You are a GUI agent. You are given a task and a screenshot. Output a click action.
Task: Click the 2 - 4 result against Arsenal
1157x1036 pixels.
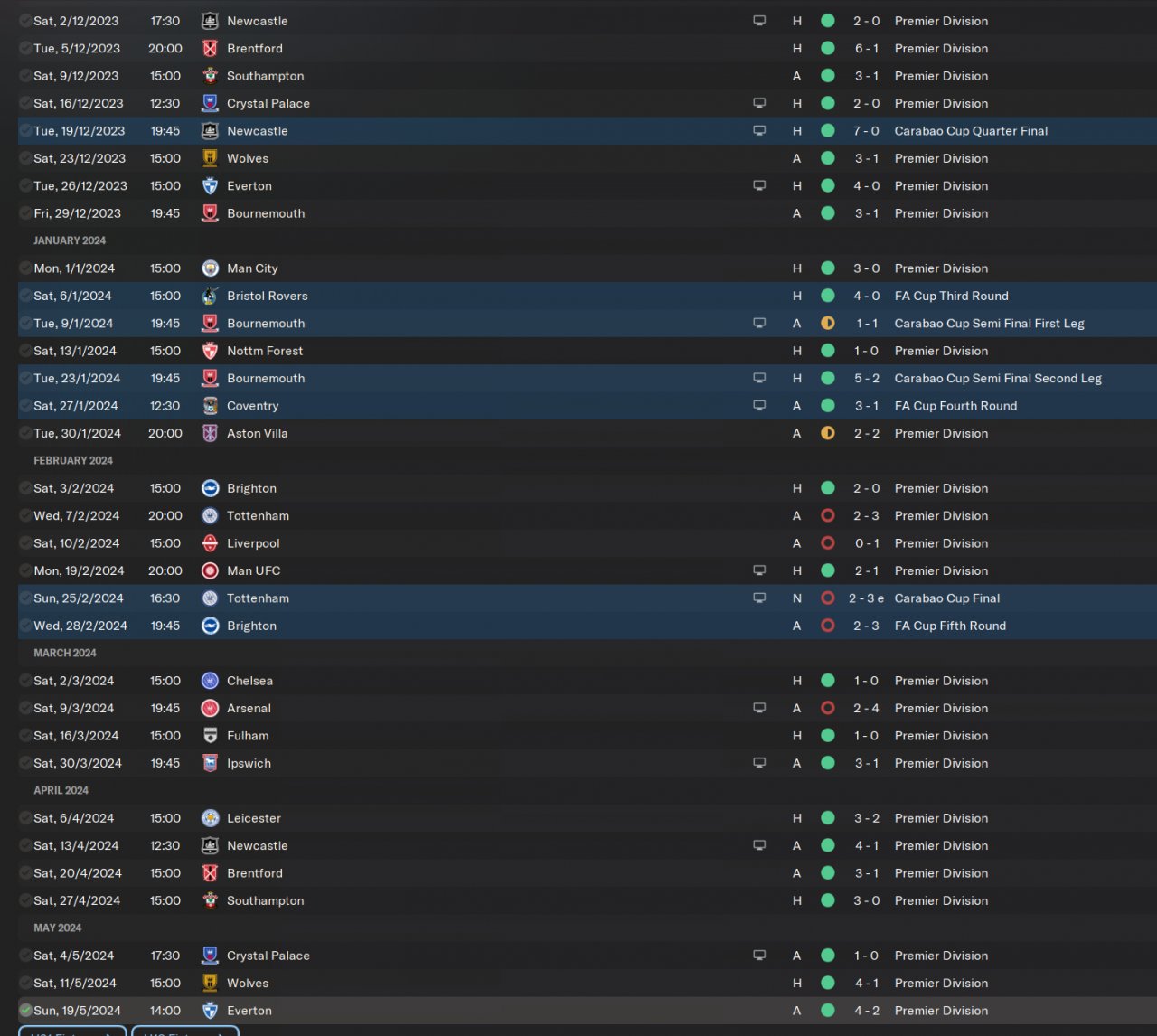(866, 709)
